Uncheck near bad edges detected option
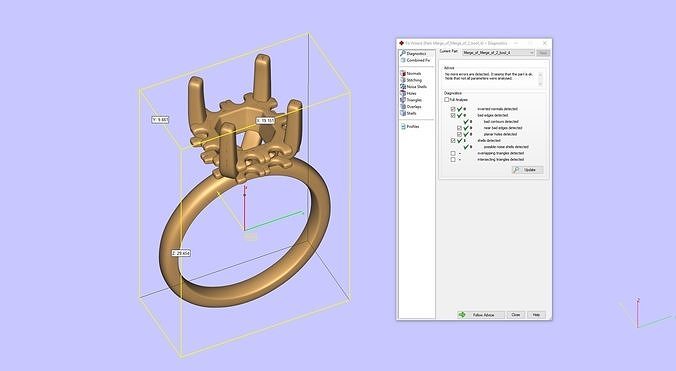Screen dimensions: 676x371 click(x=459, y=128)
